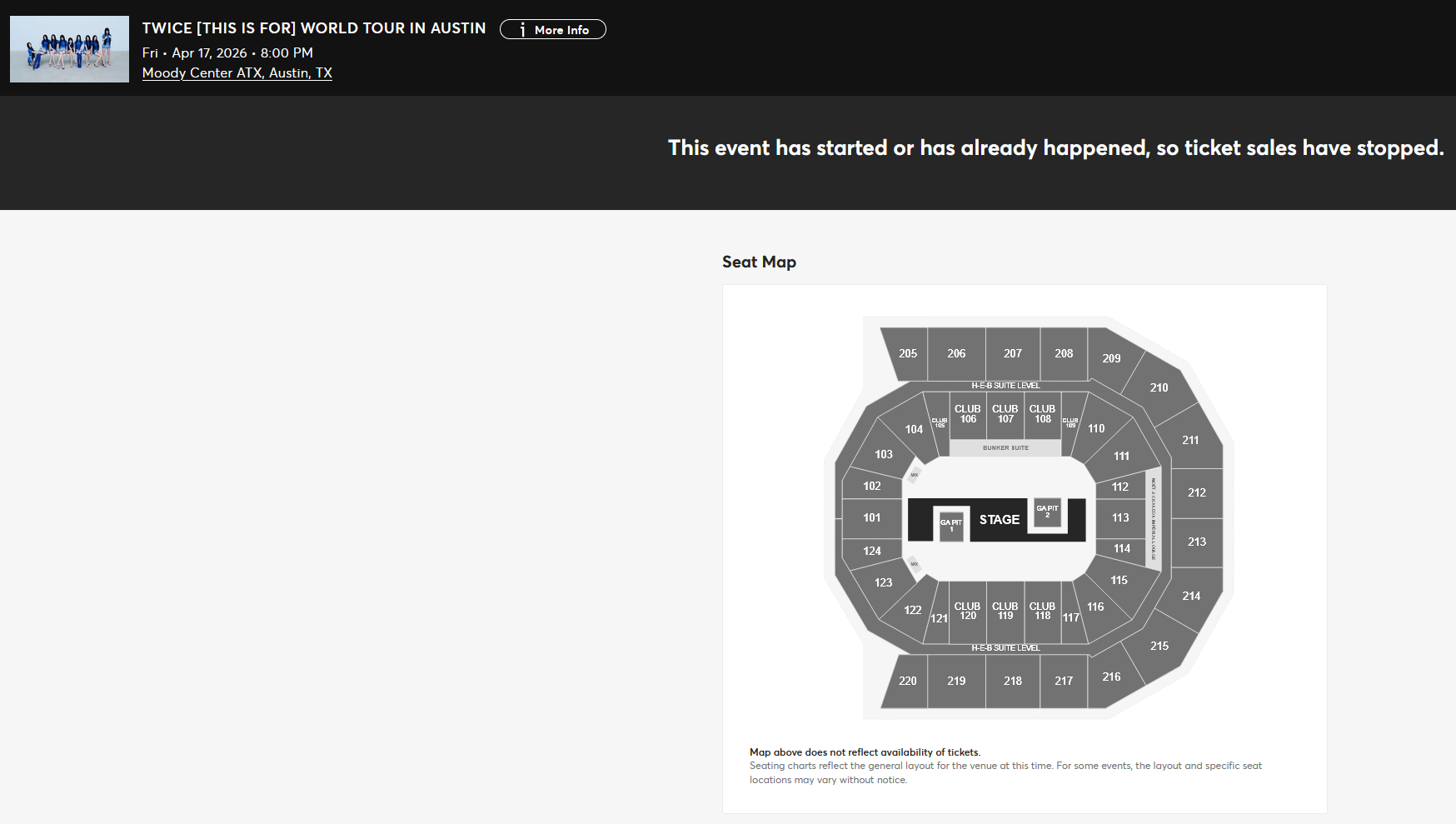Select GA Pit 2 on the map

click(1047, 512)
